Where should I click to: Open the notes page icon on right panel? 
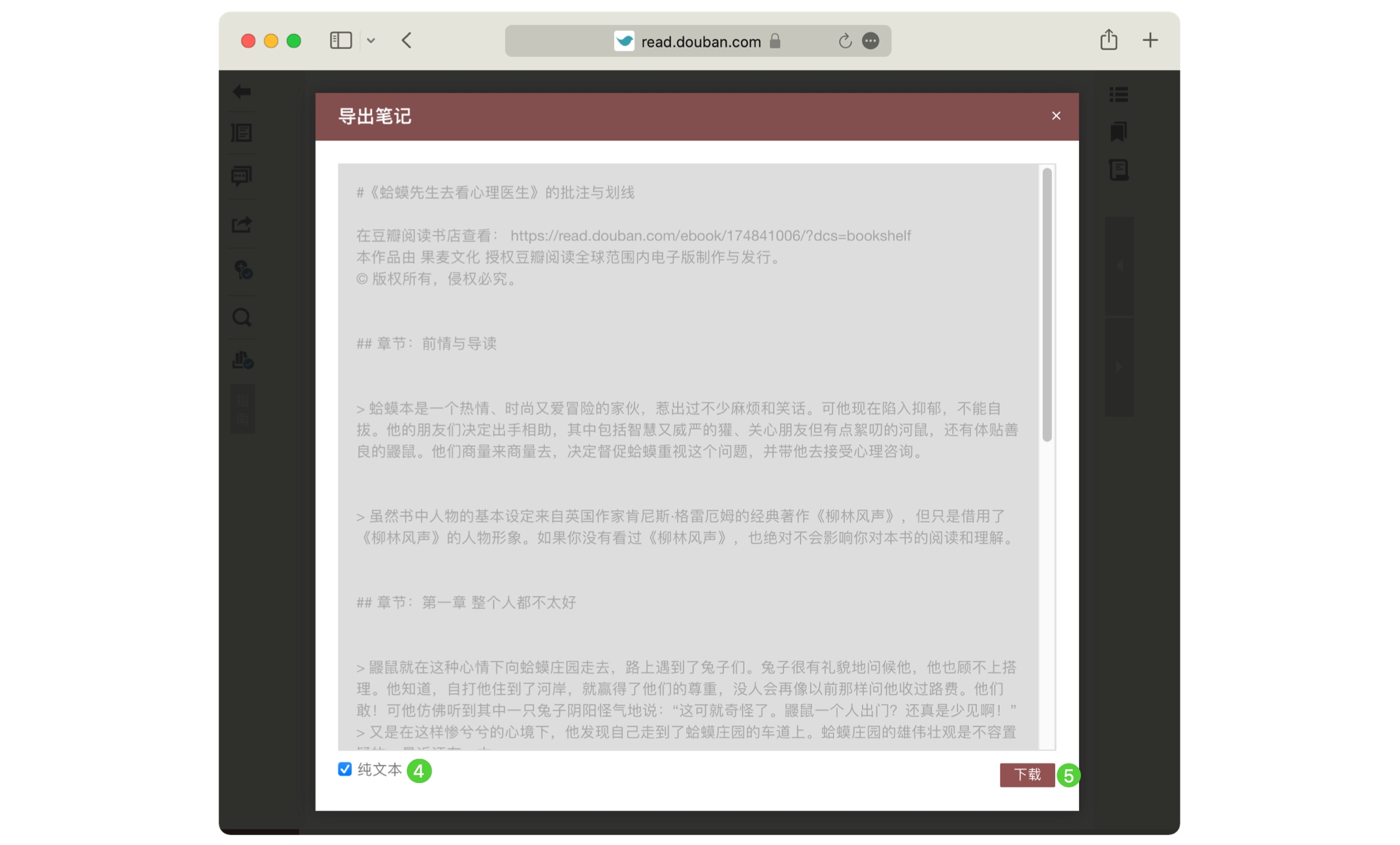tap(1118, 170)
